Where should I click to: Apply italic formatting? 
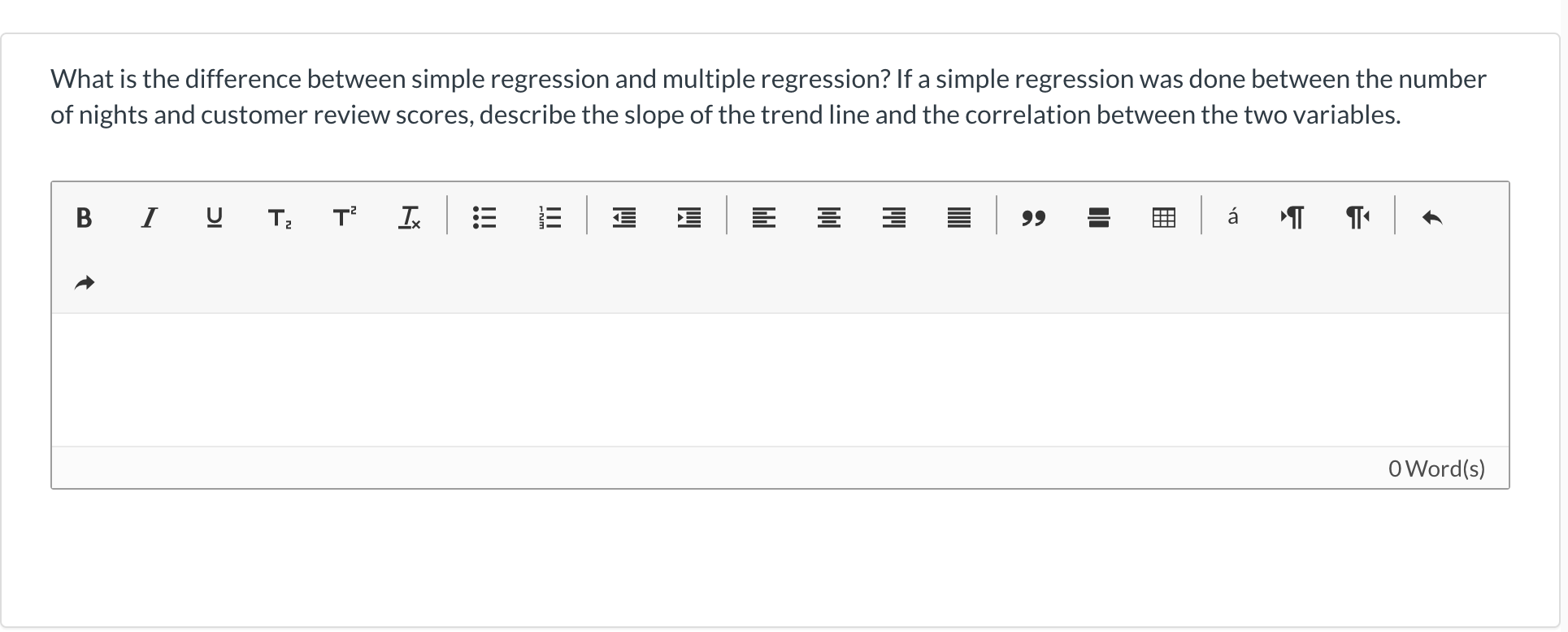point(149,217)
